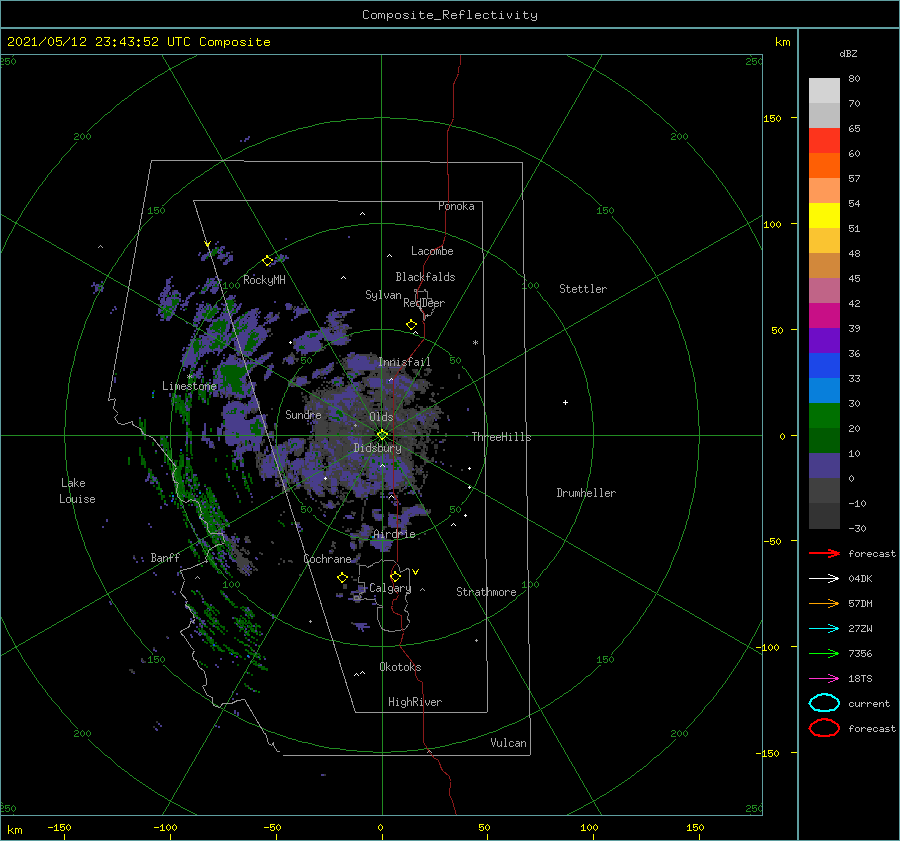Select the white 04DK arrow symbol

(824, 579)
